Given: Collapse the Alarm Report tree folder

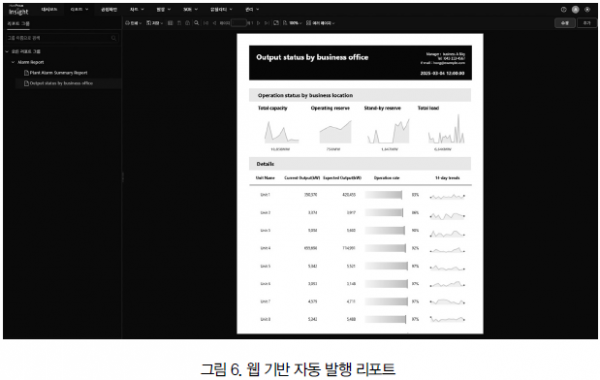Looking at the screenshot, I should pos(13,62).
